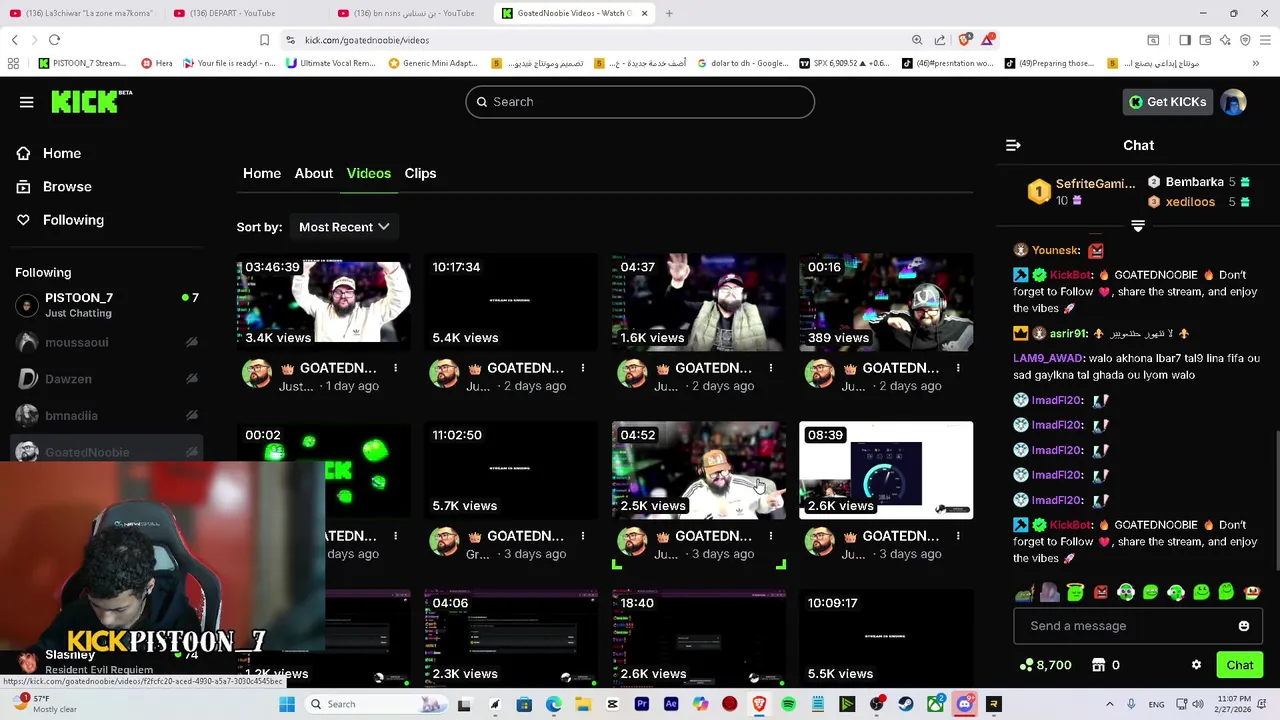Open Brave Wallet icon in toolbar
Viewport: 1280px width, 720px height.
(x=1205, y=40)
